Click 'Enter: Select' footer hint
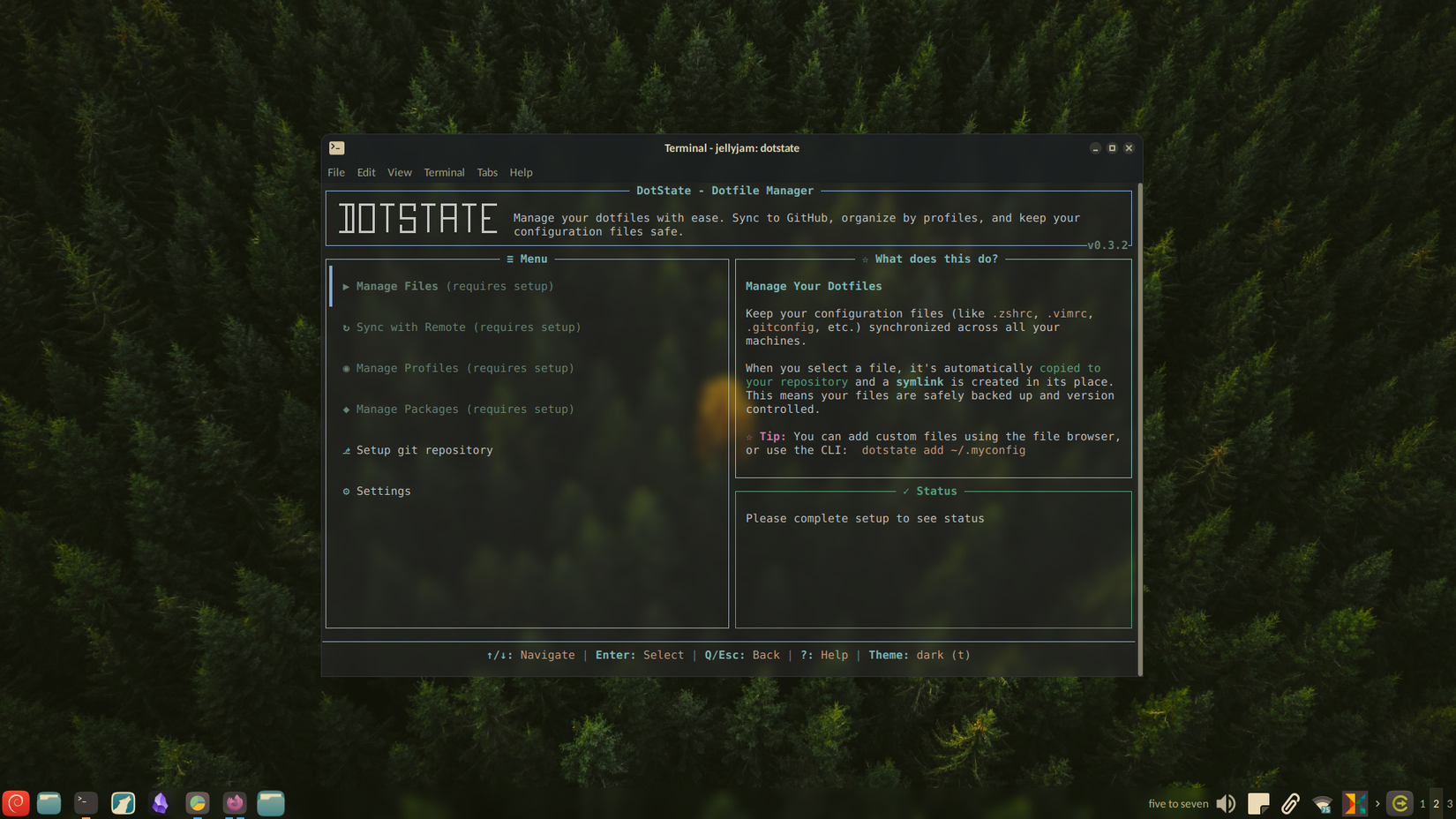 coord(640,655)
